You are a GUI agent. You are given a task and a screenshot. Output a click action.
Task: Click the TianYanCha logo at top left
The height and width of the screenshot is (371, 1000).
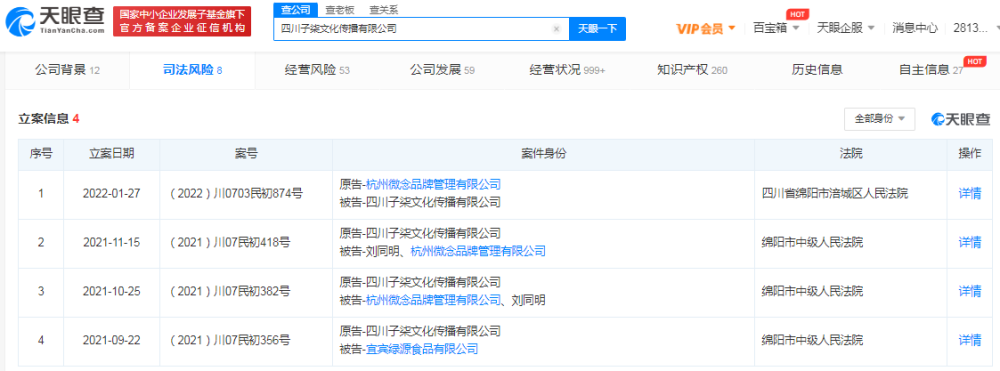tap(55, 21)
